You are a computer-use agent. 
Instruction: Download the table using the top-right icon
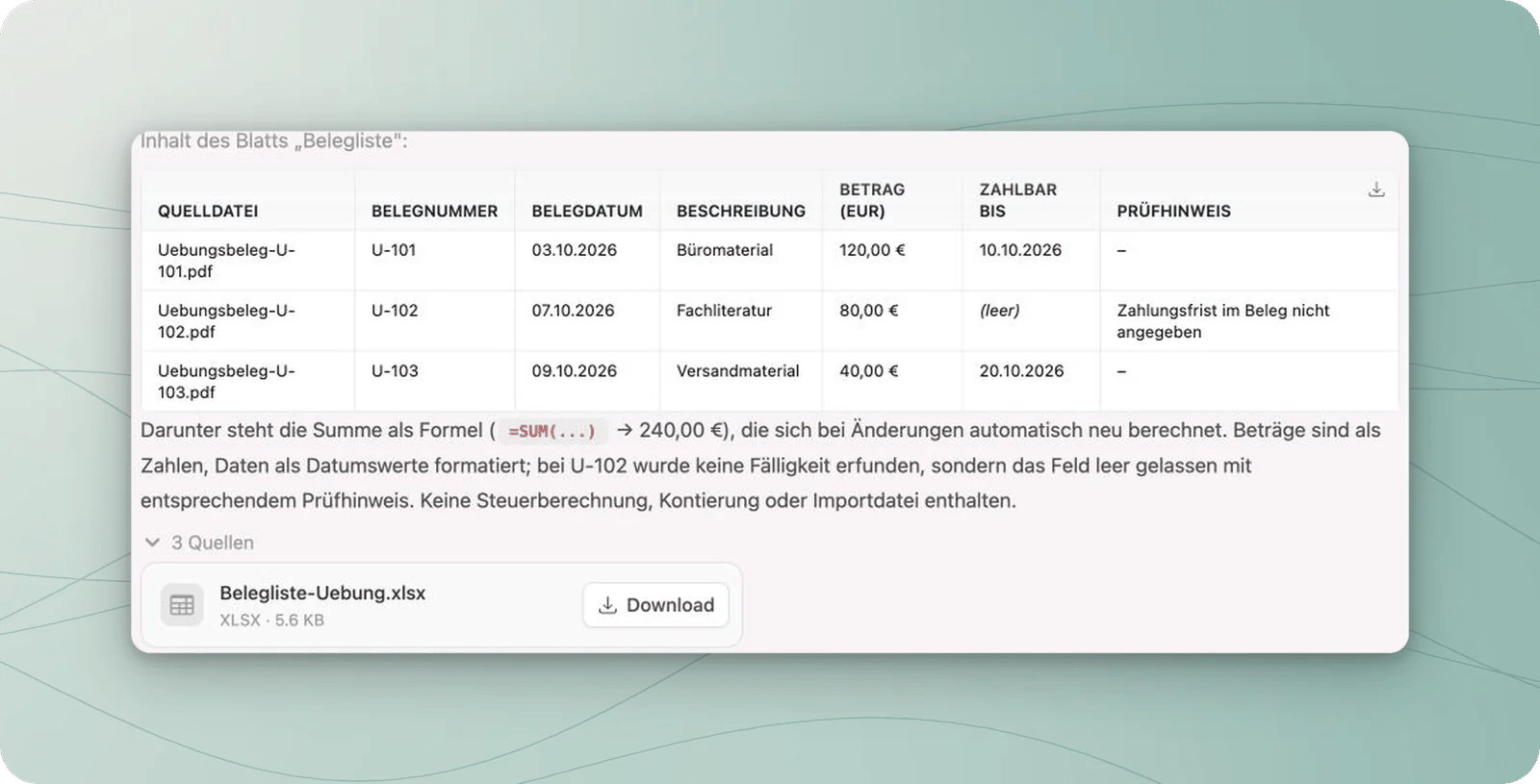pyautogui.click(x=1376, y=190)
